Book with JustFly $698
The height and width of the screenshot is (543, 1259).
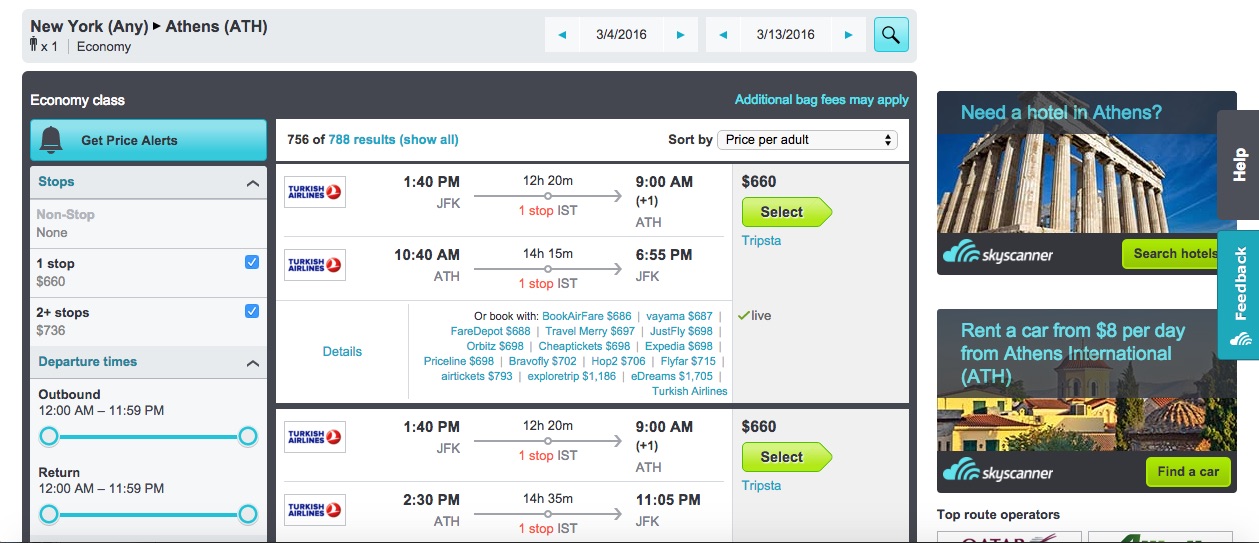(x=681, y=331)
